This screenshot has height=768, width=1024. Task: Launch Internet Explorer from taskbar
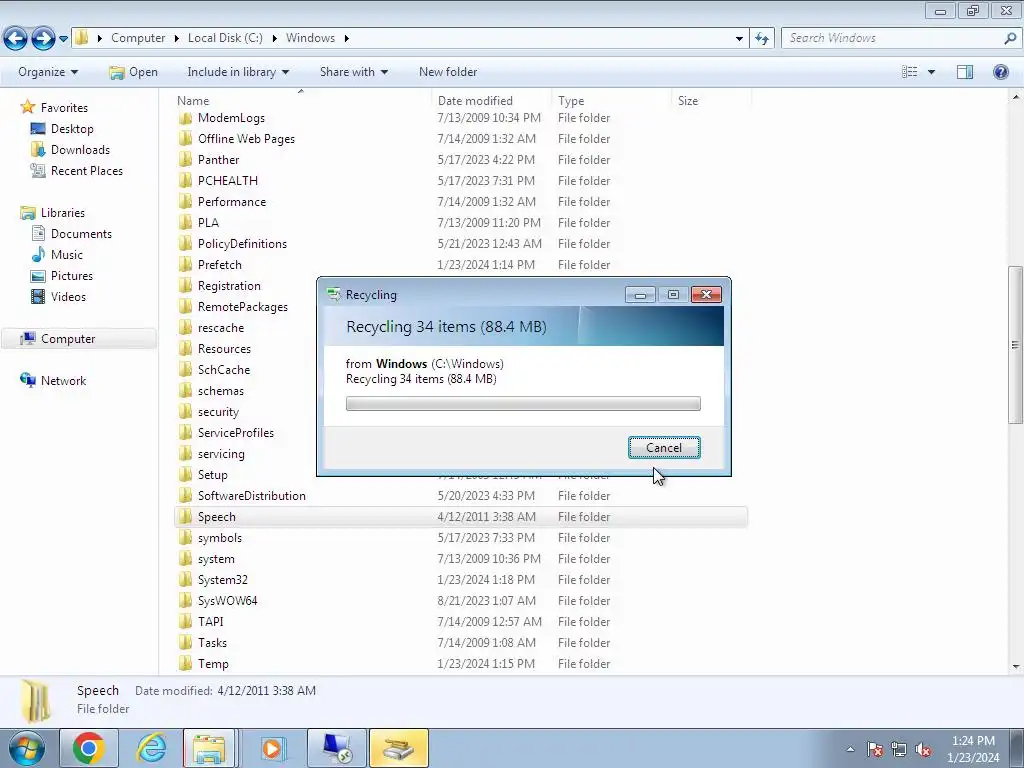click(152, 748)
